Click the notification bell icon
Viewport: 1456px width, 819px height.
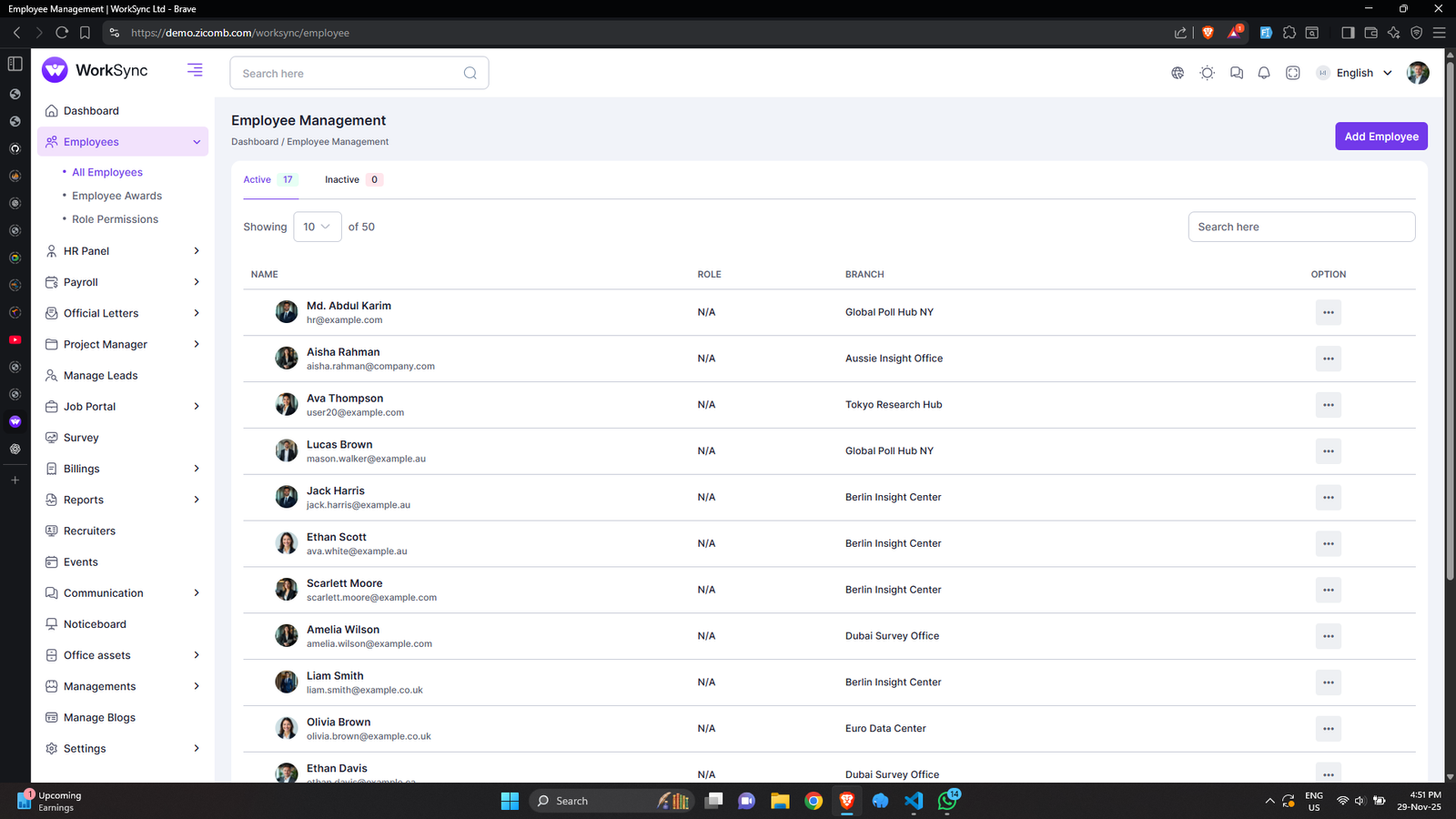(x=1264, y=73)
